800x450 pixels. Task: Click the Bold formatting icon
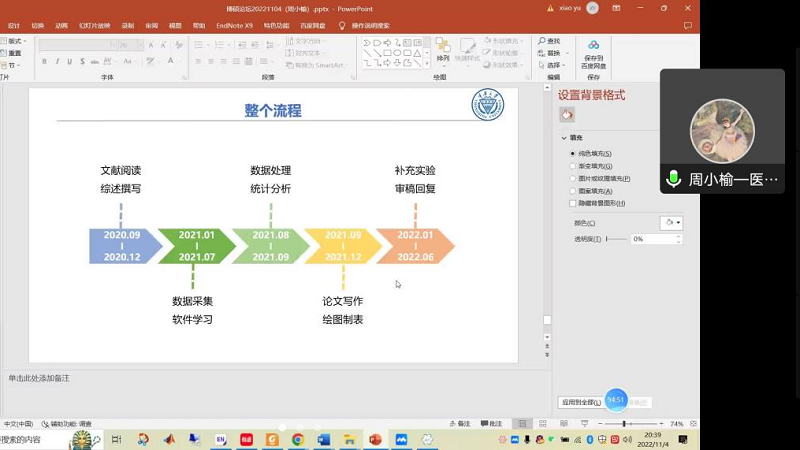click(x=44, y=61)
